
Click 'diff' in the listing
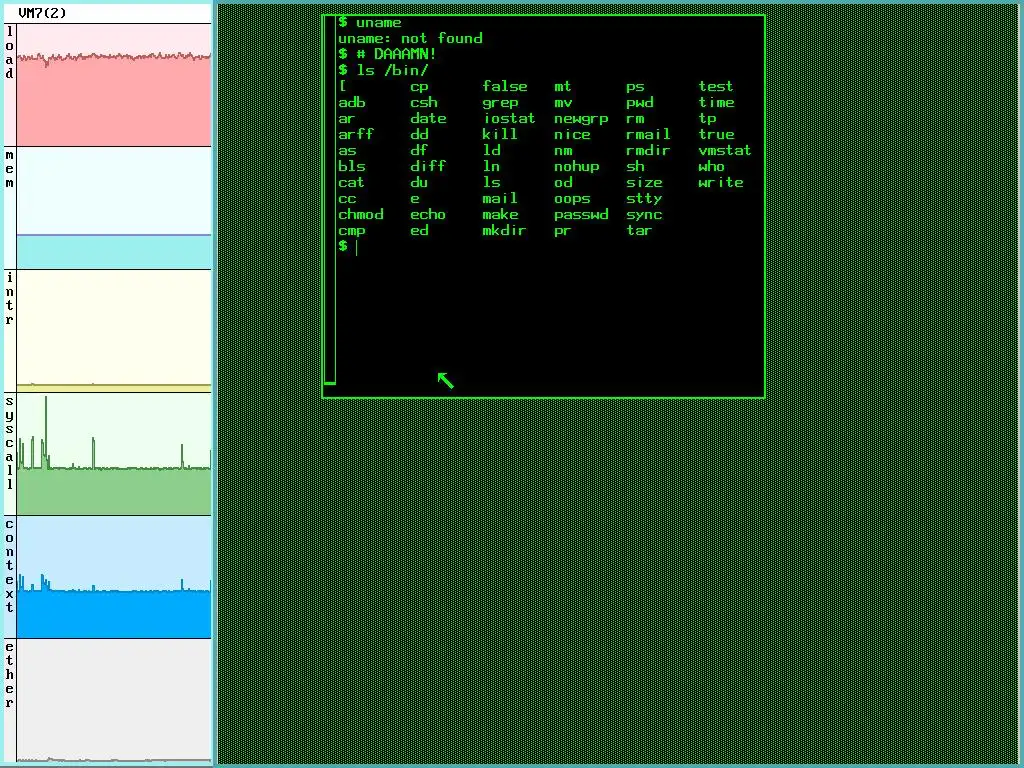428,166
